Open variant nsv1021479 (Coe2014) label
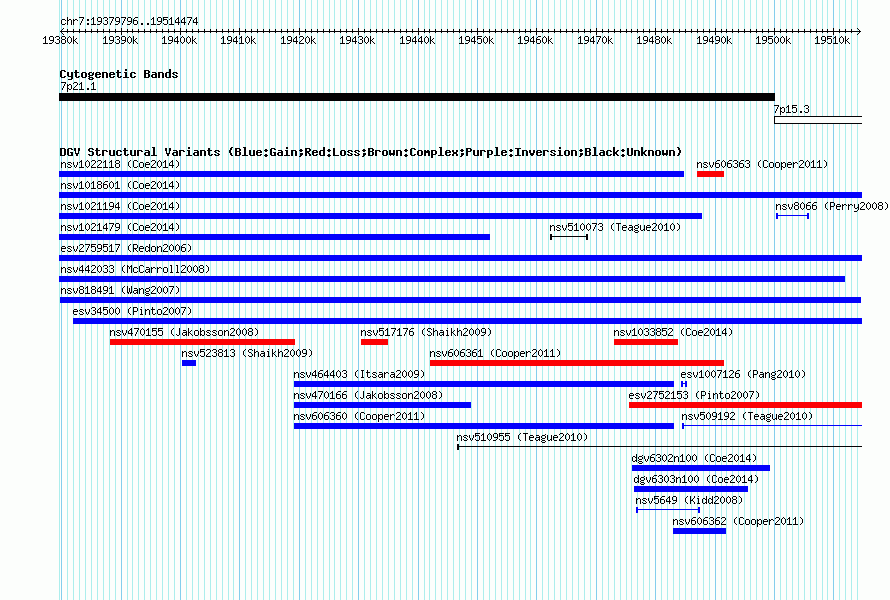 click(120, 227)
